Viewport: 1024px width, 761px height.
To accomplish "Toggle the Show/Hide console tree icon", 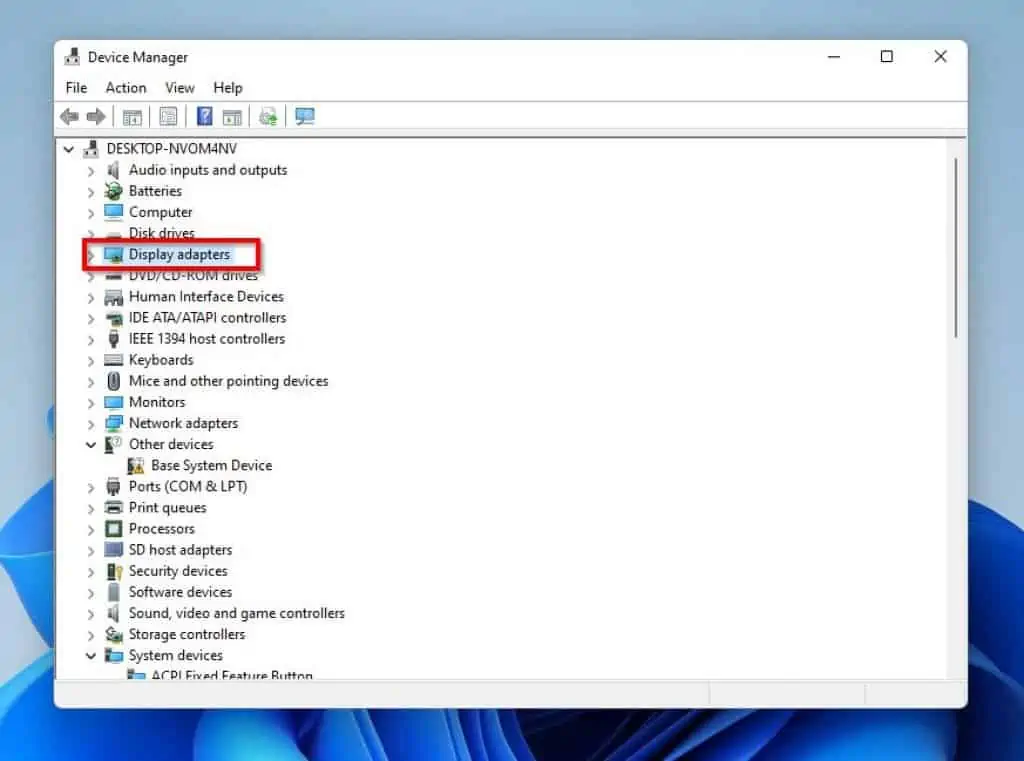I will [131, 116].
